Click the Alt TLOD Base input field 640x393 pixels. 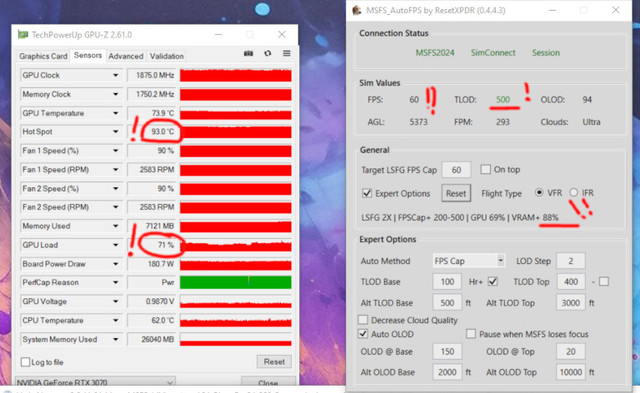click(x=447, y=303)
